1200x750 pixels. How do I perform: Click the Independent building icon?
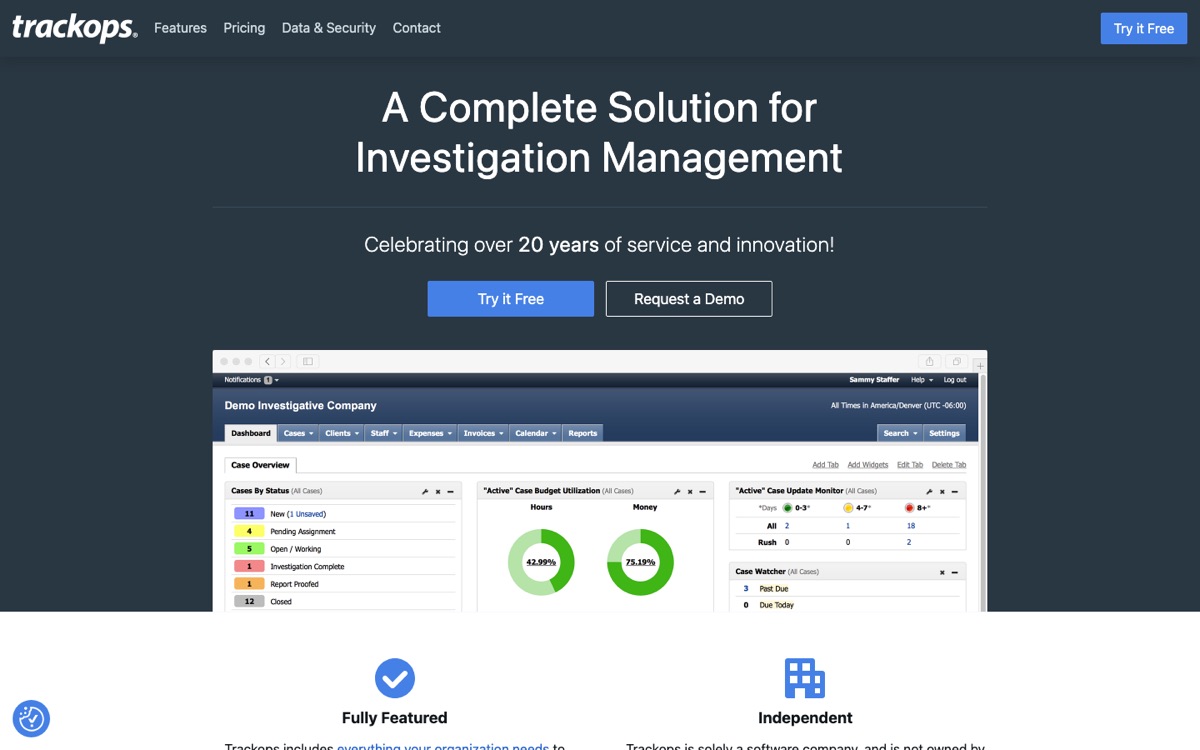click(805, 678)
